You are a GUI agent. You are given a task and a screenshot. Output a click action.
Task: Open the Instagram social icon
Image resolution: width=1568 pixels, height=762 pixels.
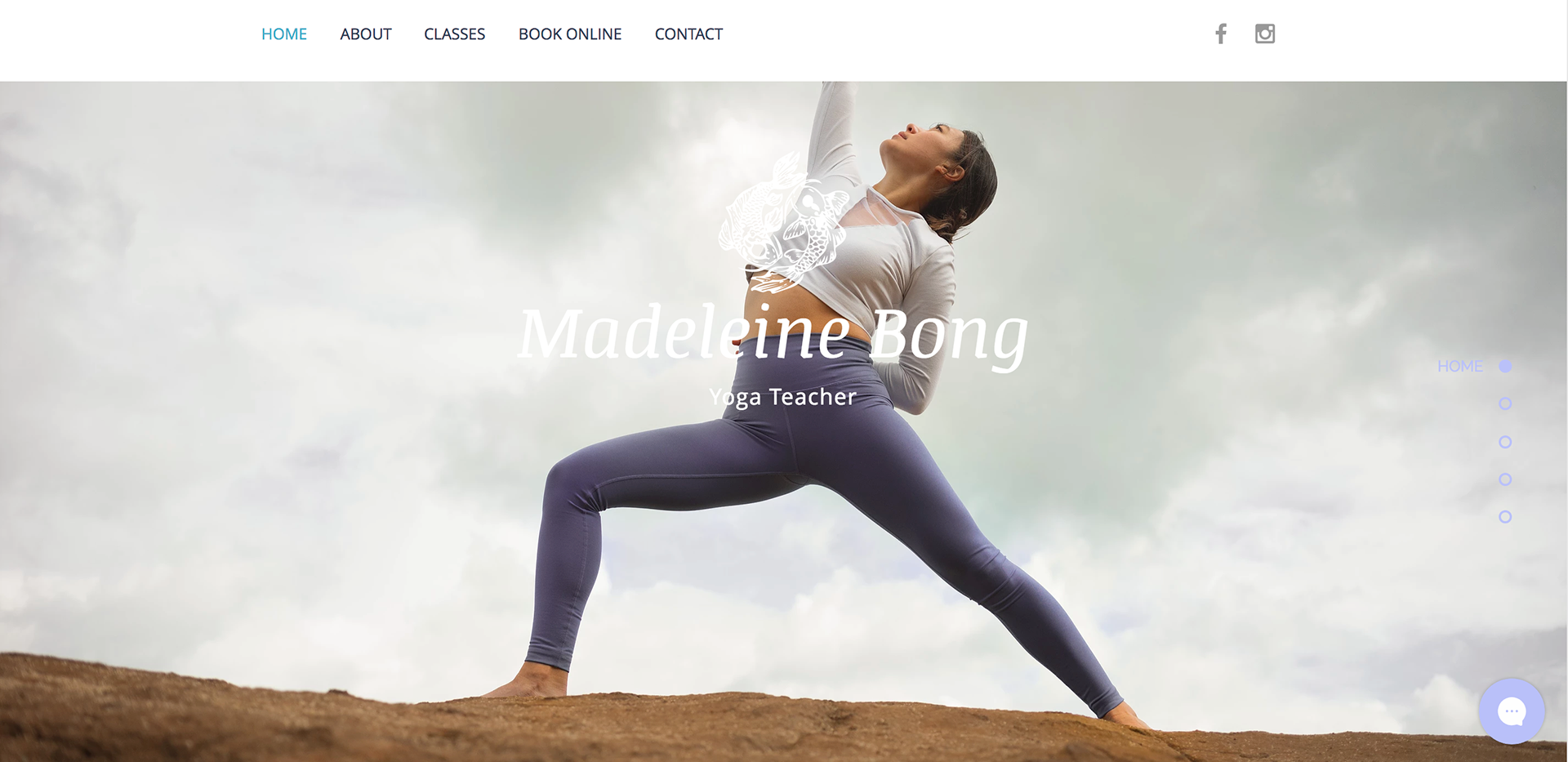coord(1265,33)
